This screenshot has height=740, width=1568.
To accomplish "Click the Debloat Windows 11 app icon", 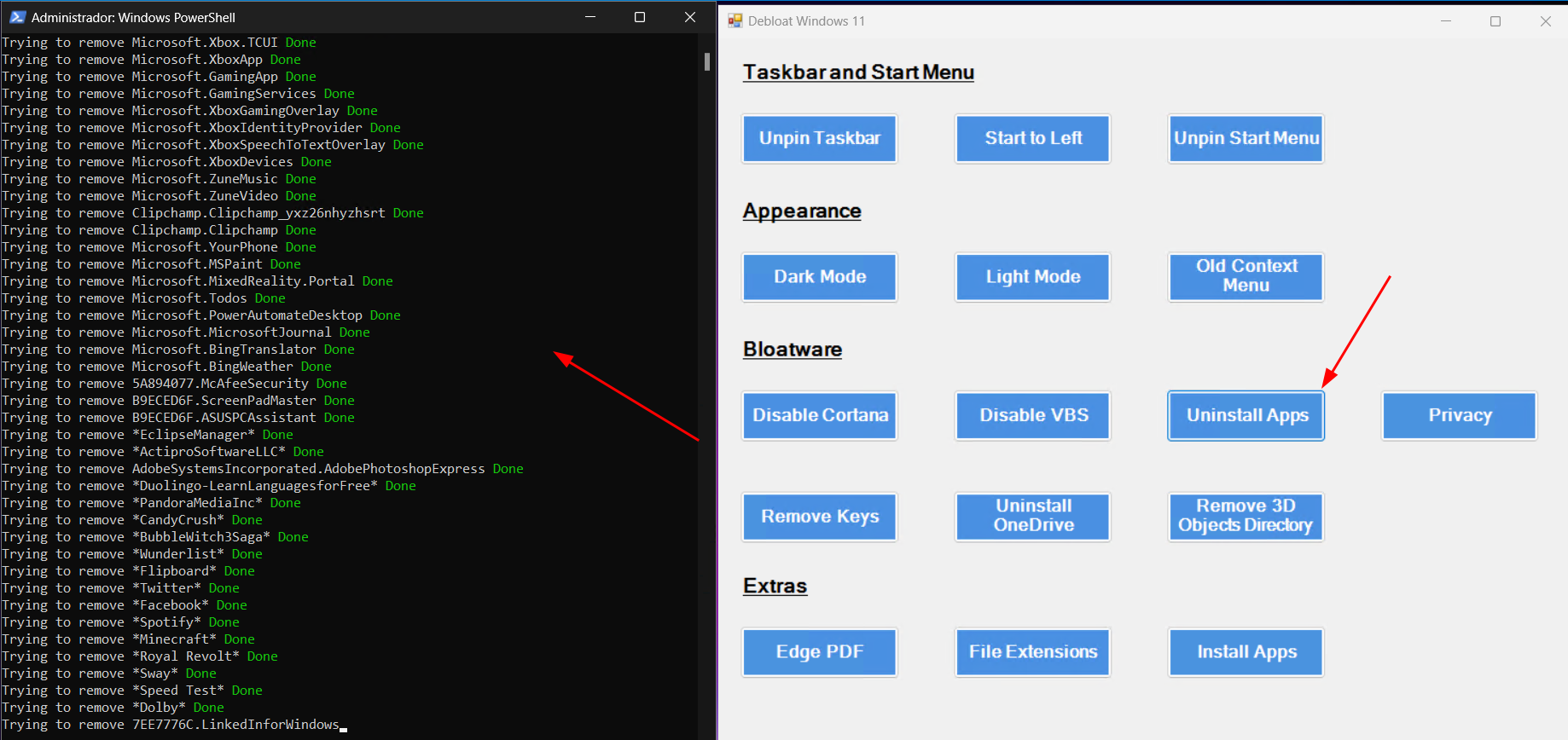I will [x=735, y=21].
